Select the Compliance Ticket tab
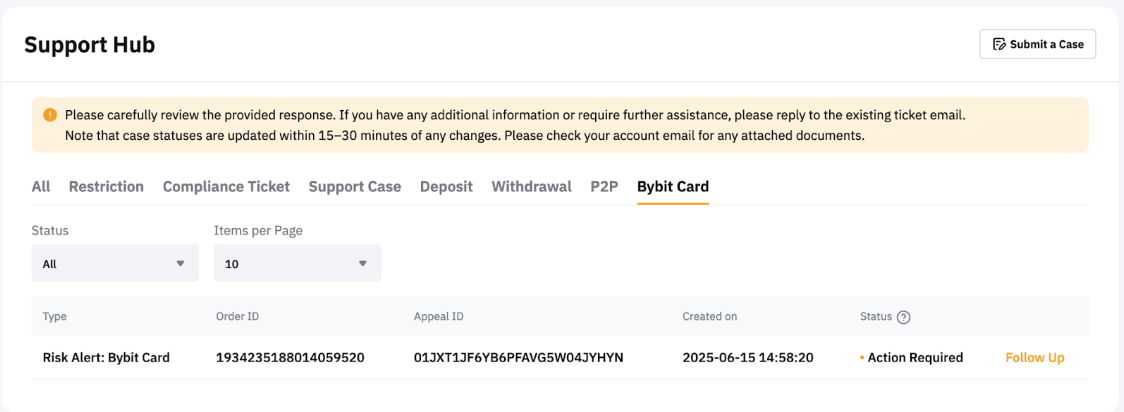 coord(226,186)
